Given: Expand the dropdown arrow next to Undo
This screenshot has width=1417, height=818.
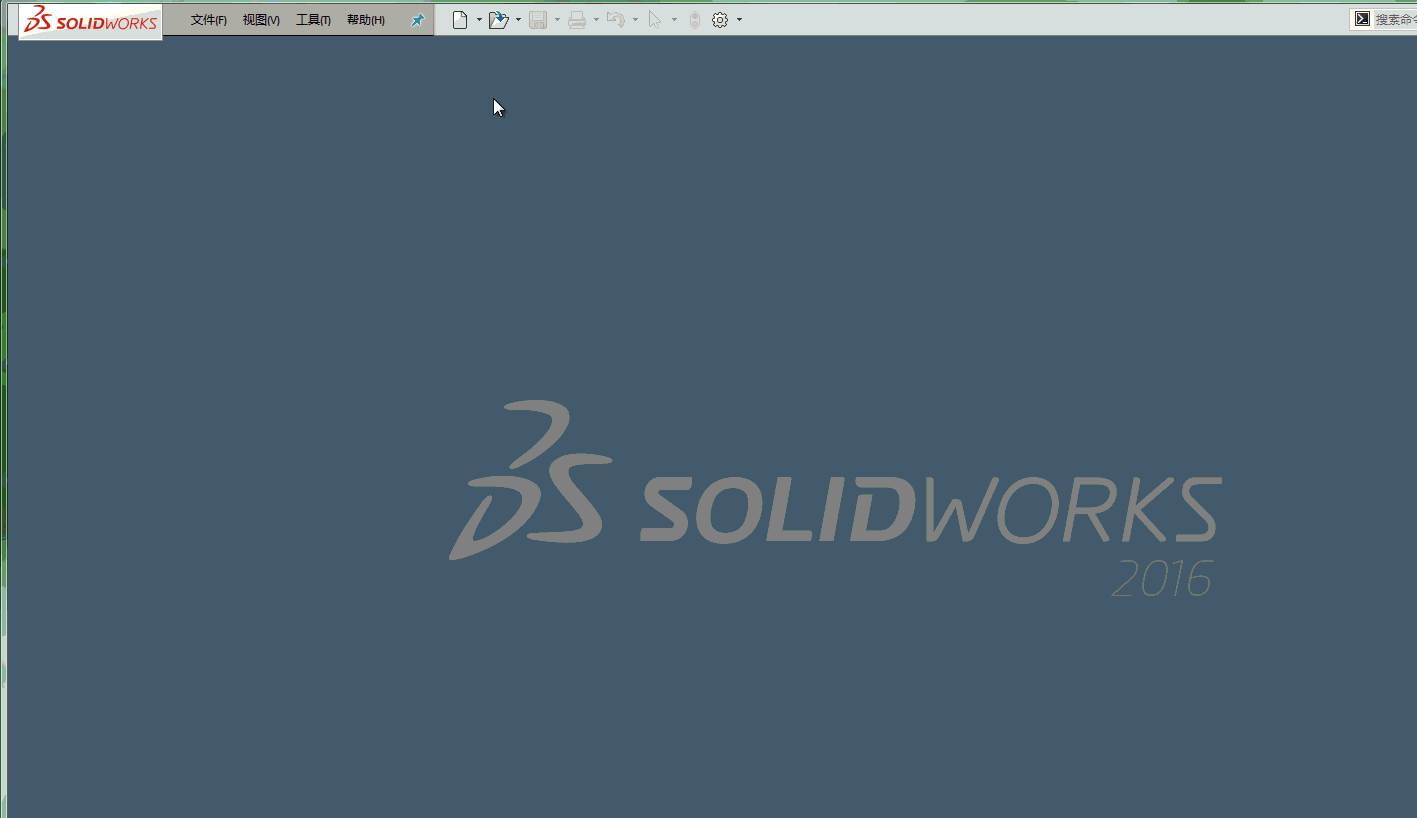Looking at the screenshot, I should point(635,20).
